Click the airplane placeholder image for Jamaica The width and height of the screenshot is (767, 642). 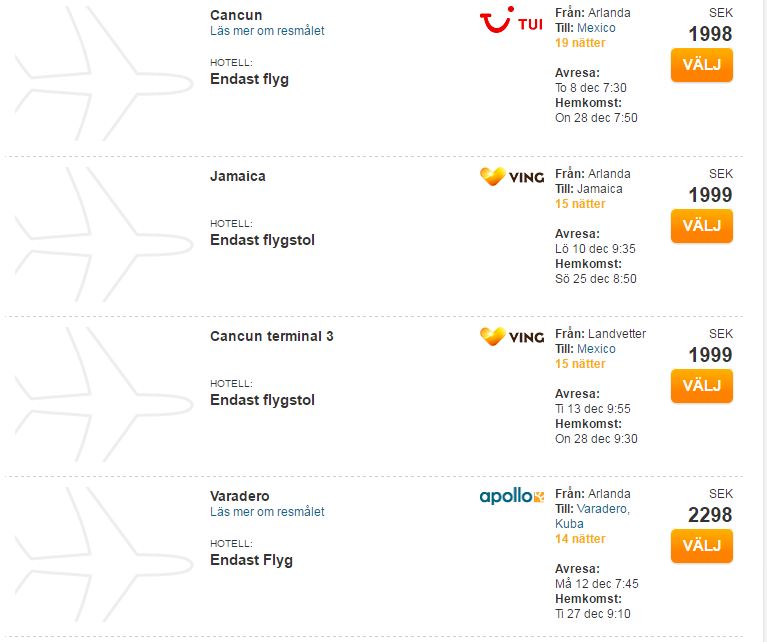[x=103, y=234]
